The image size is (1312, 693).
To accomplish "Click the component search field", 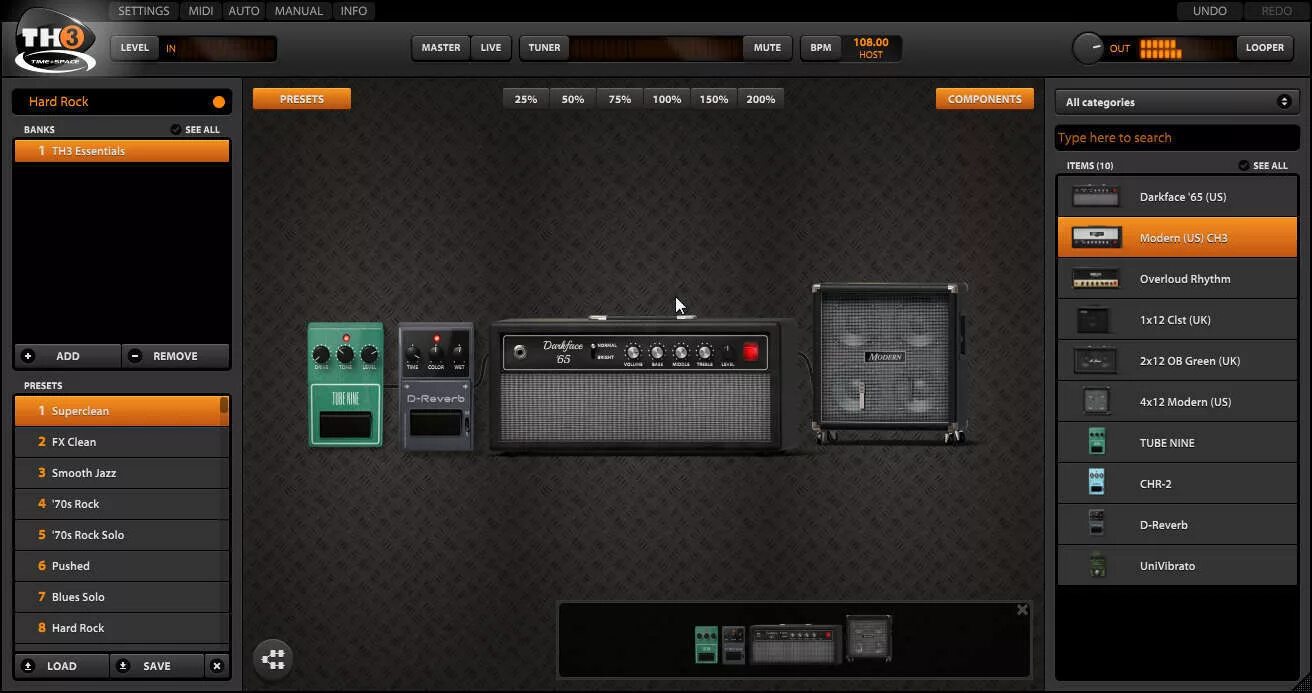I will pyautogui.click(x=1176, y=137).
